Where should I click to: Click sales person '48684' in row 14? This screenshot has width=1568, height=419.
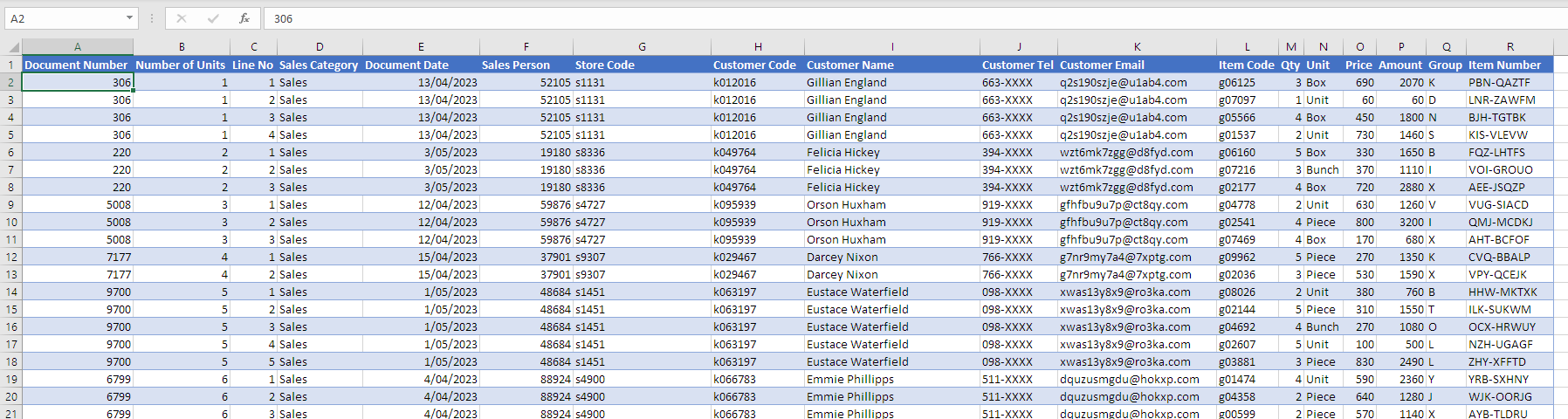[526, 292]
